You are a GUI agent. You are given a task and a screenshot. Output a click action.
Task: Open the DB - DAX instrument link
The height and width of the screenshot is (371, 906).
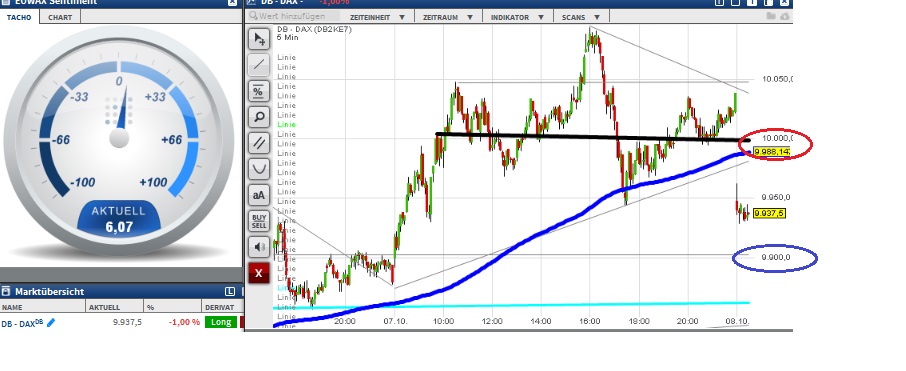(22, 323)
